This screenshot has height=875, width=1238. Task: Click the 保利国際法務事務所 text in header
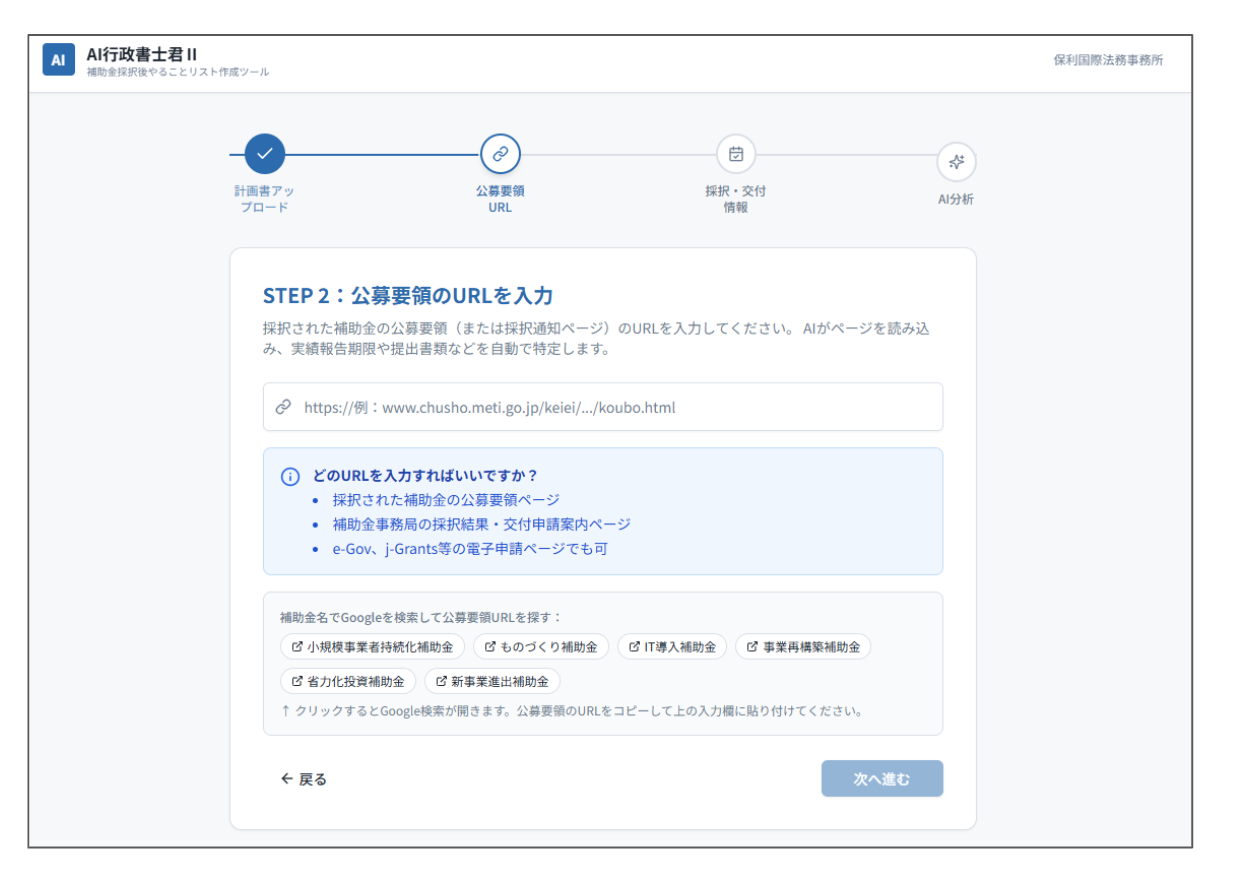click(x=1108, y=60)
